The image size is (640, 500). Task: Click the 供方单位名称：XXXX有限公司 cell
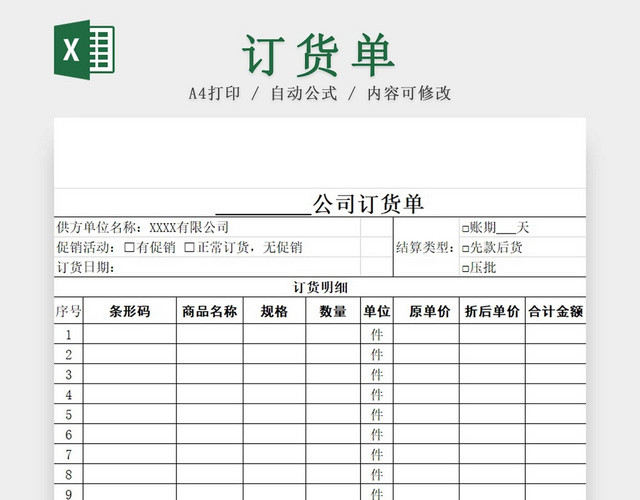[207, 227]
